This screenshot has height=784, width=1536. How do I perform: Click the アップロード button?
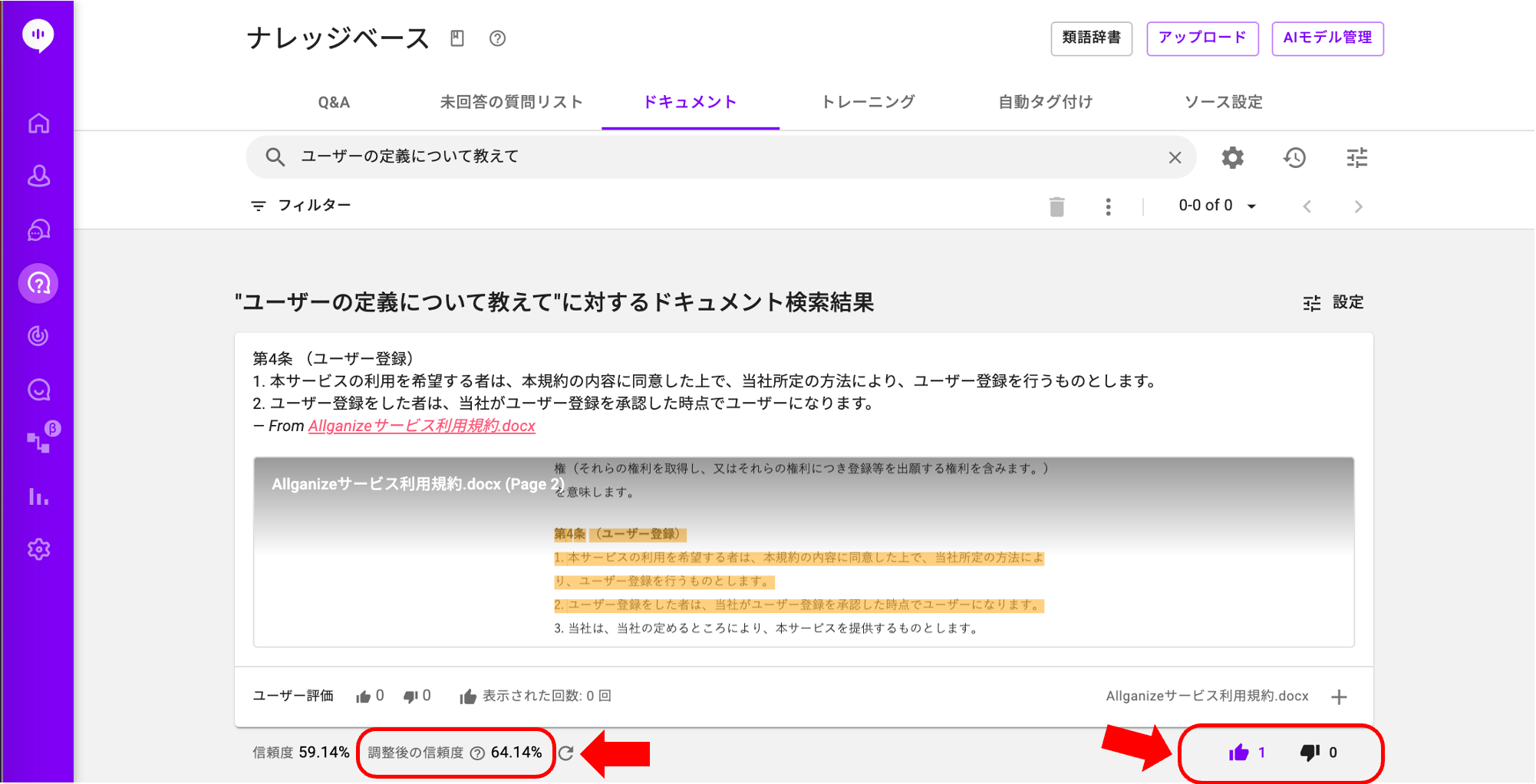click(x=1202, y=38)
